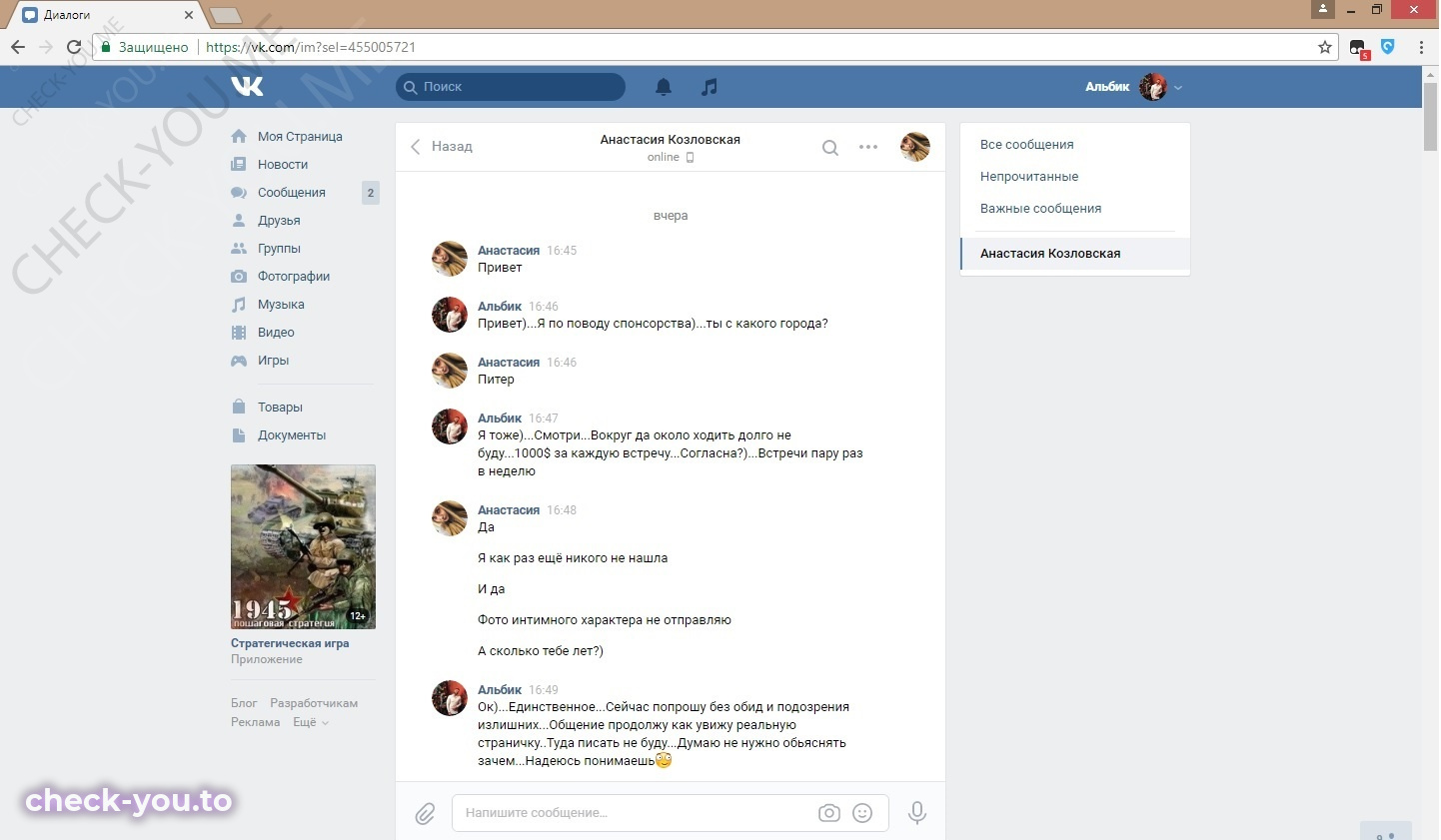The width and height of the screenshot is (1441, 840).
Task: Click the blue shield extension icon
Action: pos(1388,46)
